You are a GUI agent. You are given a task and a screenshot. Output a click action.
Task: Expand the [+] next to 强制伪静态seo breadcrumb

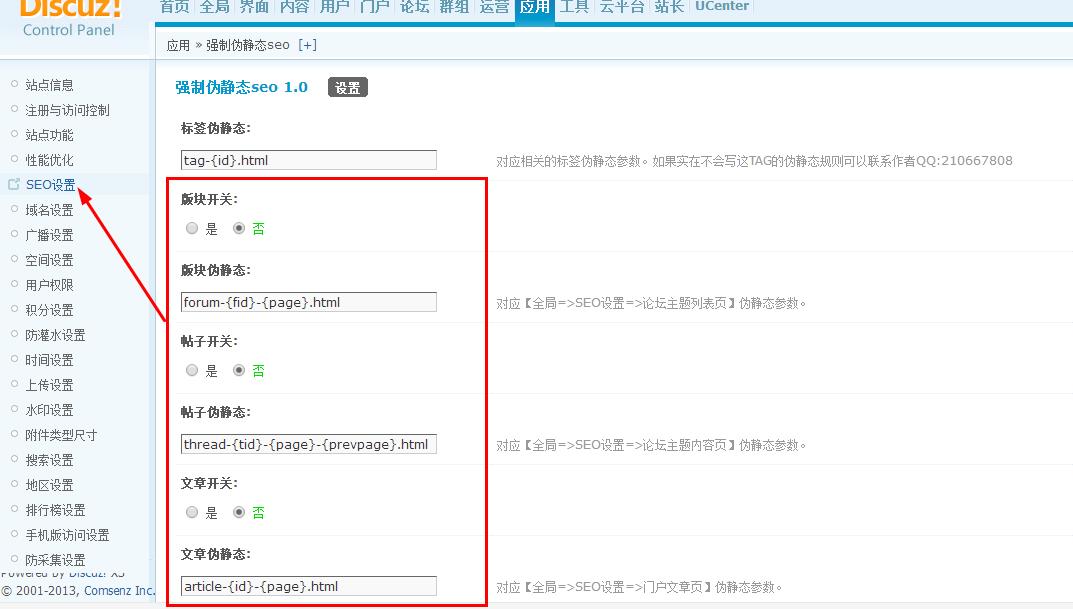308,44
